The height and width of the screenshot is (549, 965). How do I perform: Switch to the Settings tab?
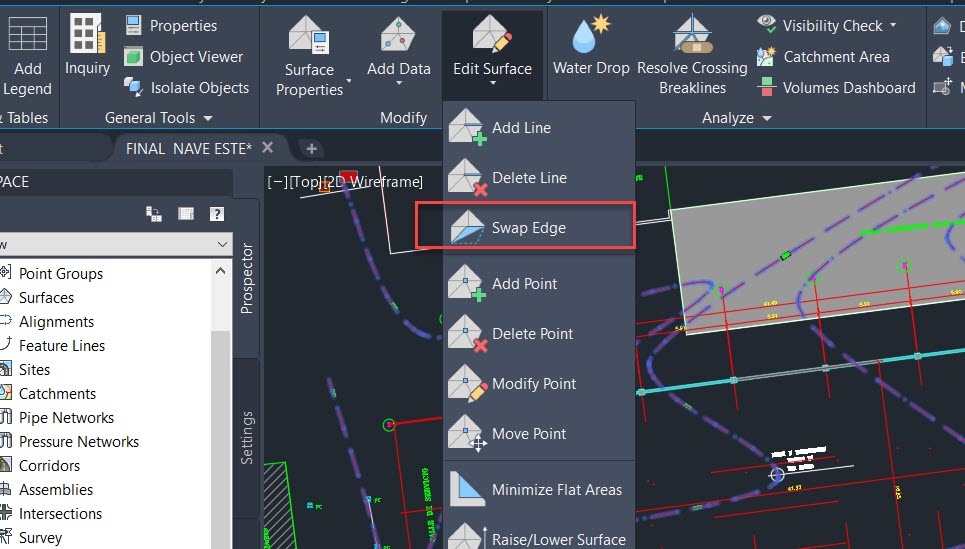click(x=247, y=438)
